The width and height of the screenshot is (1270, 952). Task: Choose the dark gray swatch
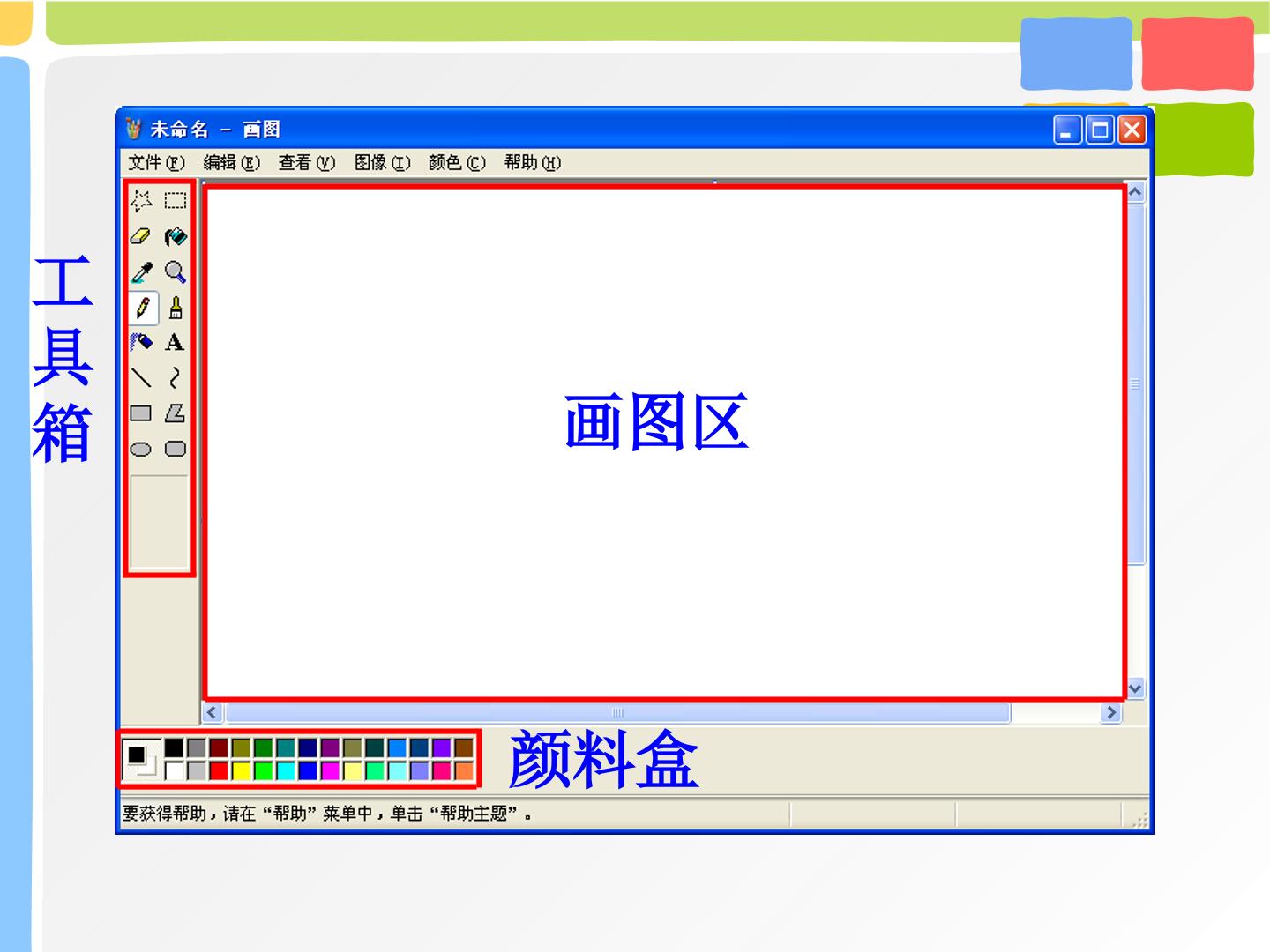tap(197, 748)
